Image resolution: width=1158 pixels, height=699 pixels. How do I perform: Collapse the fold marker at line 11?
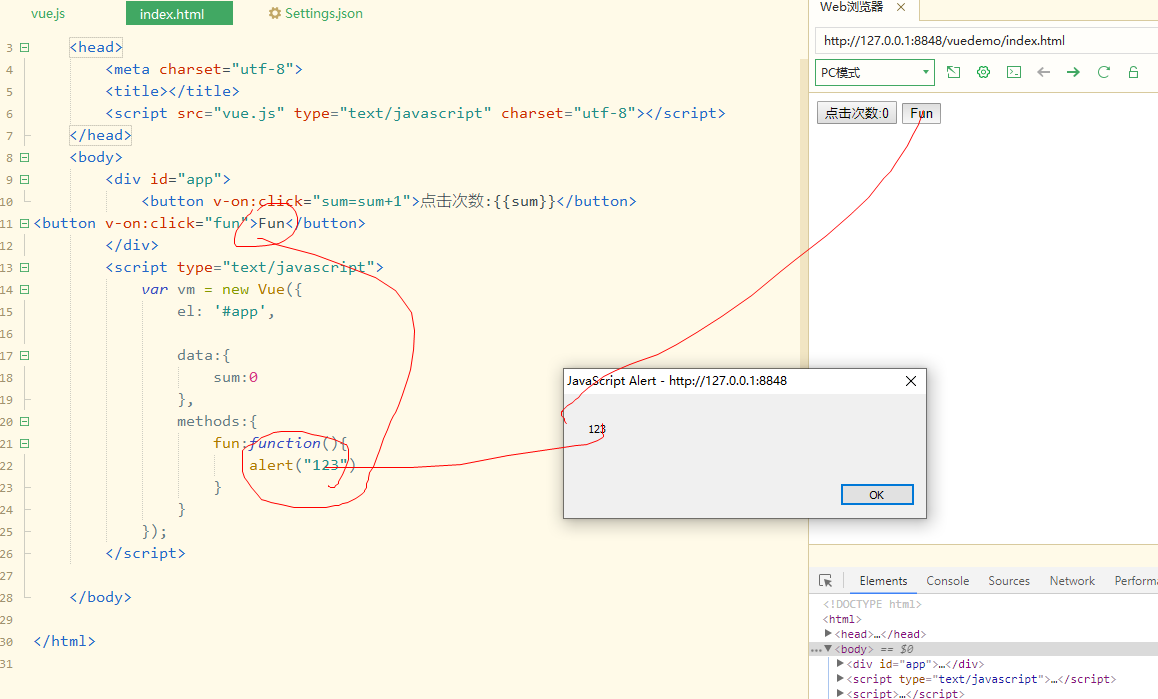pyautogui.click(x=24, y=223)
